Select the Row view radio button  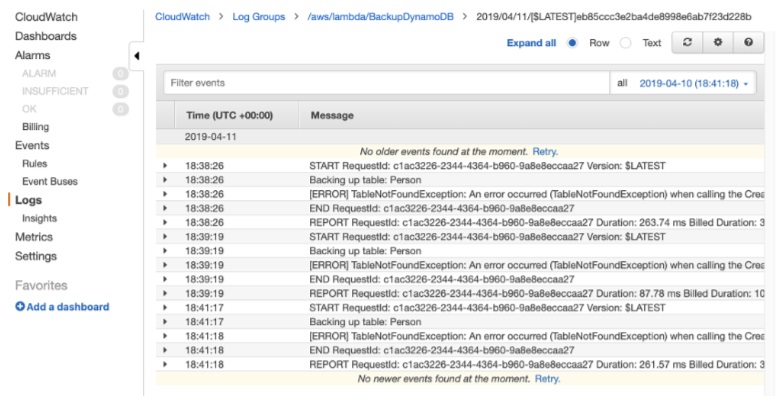coord(572,43)
